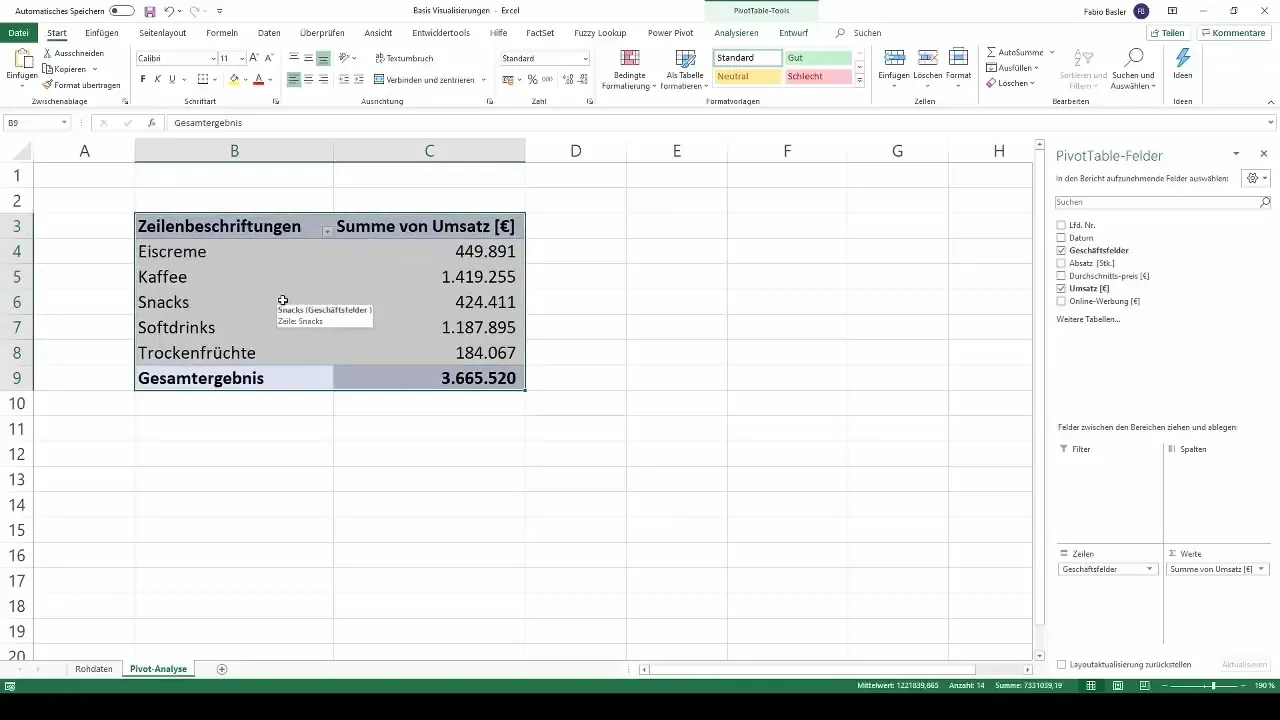Expand the cell styles gallery
This screenshot has height=720, width=1280.
[860, 80]
